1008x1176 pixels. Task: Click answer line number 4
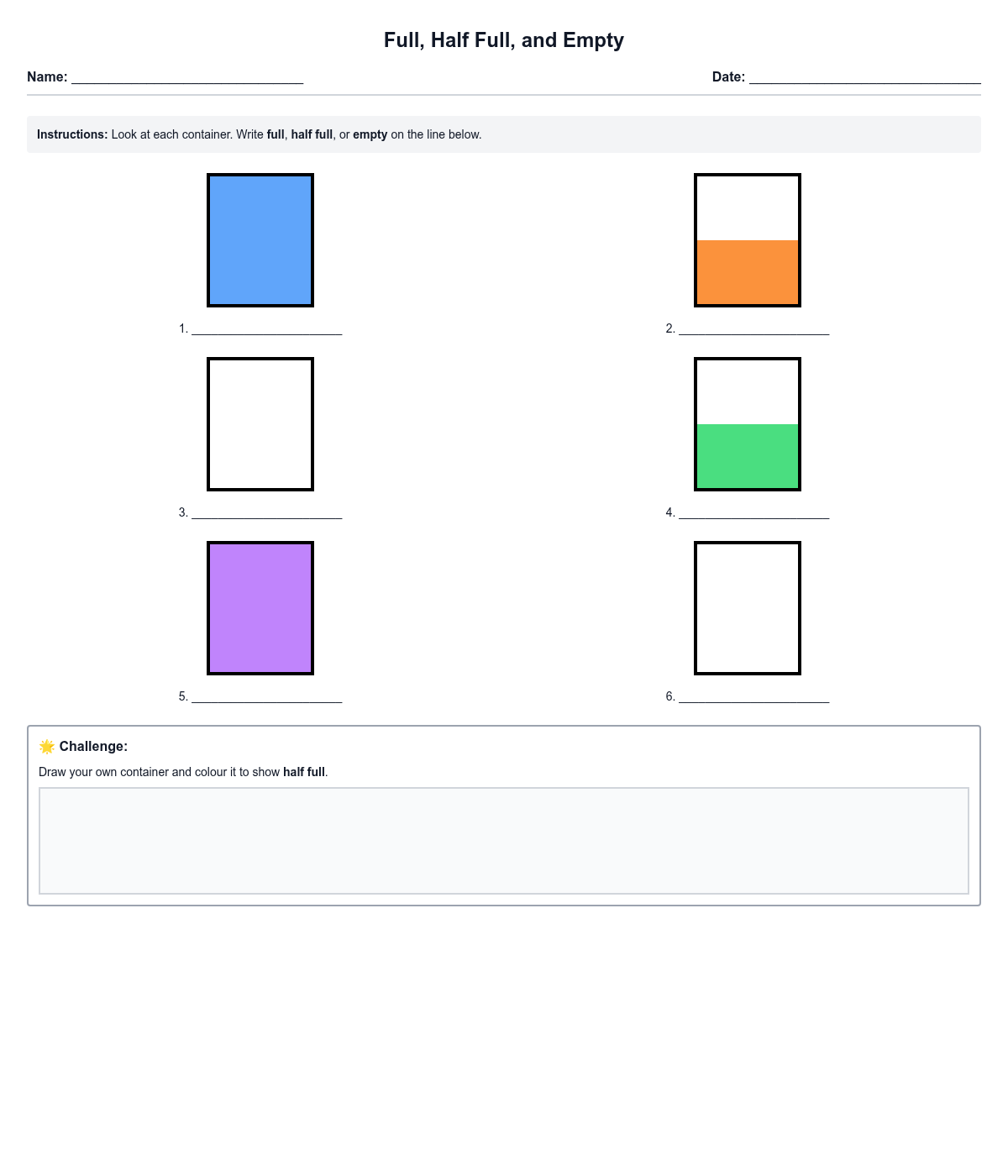(753, 512)
